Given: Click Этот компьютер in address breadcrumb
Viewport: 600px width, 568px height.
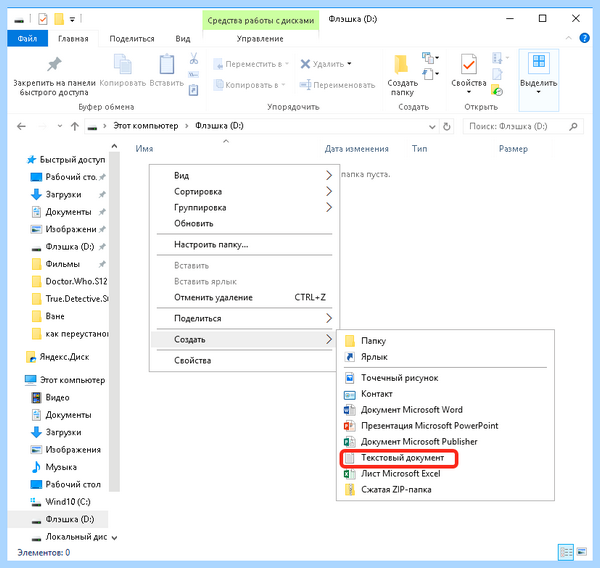Looking at the screenshot, I should point(145,126).
